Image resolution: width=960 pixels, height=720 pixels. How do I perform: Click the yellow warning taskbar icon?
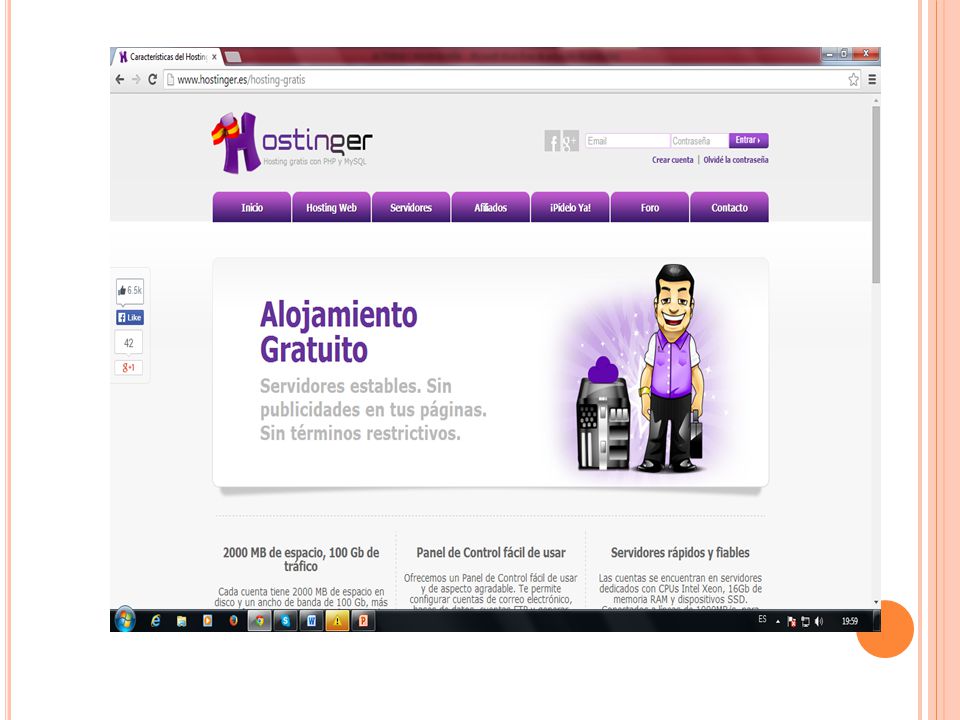click(337, 621)
